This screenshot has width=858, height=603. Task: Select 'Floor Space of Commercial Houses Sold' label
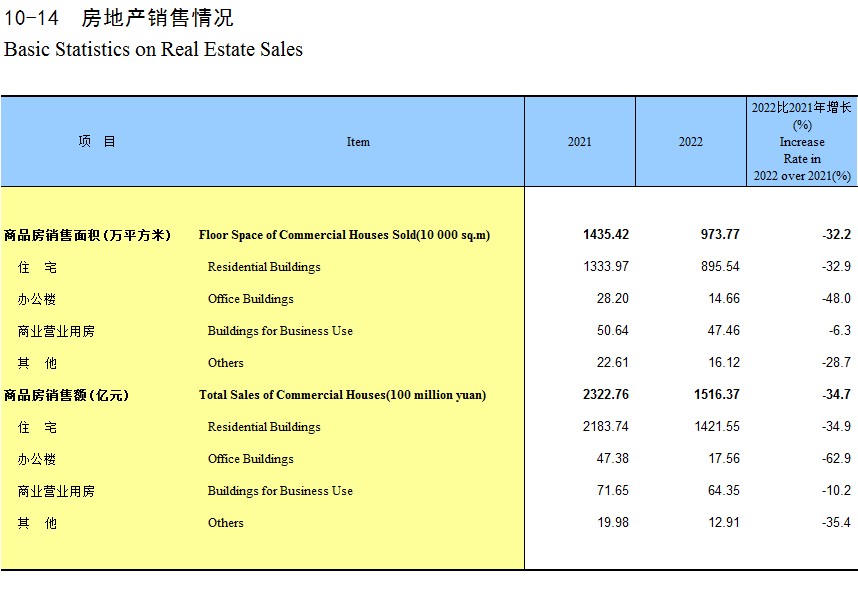(x=344, y=235)
